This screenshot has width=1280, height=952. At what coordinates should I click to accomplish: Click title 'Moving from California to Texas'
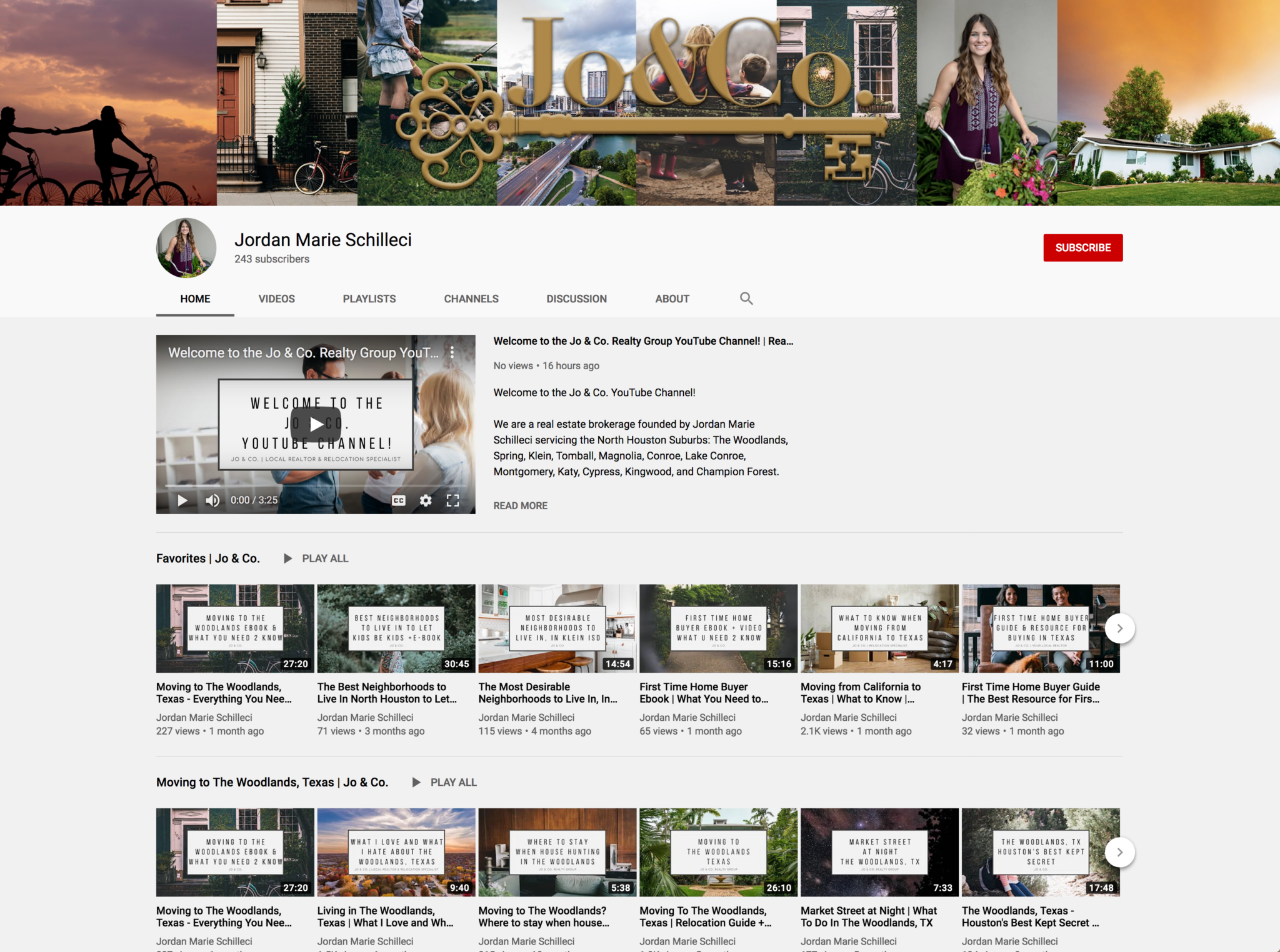(x=861, y=693)
